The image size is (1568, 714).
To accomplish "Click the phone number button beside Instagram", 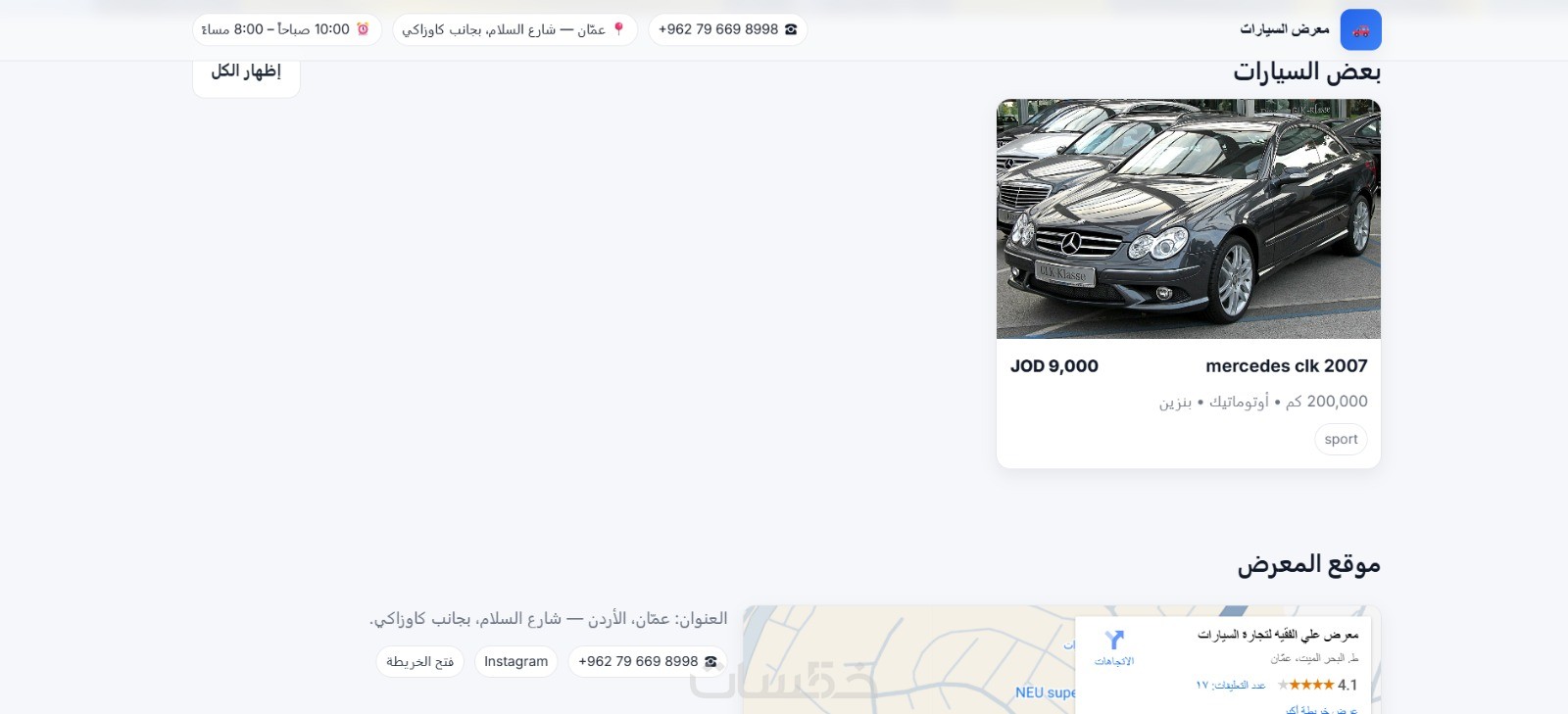I will [x=648, y=661].
